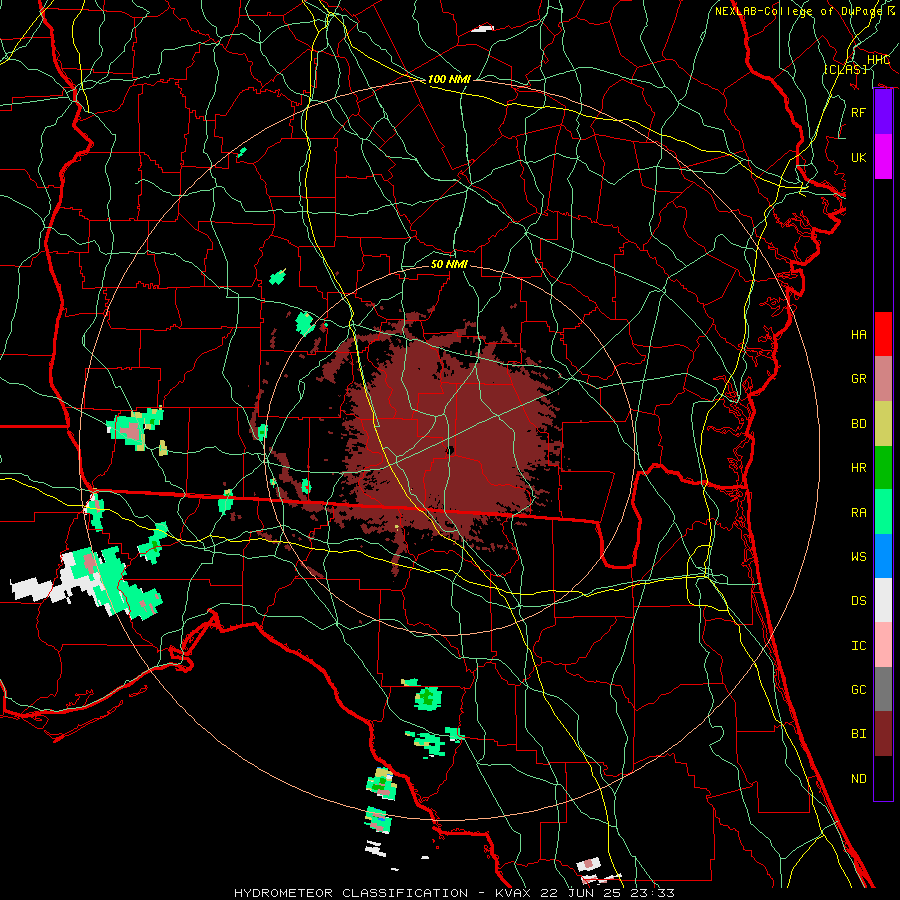Click the WS blue legend swatch
900x900 pixels.
(x=883, y=556)
